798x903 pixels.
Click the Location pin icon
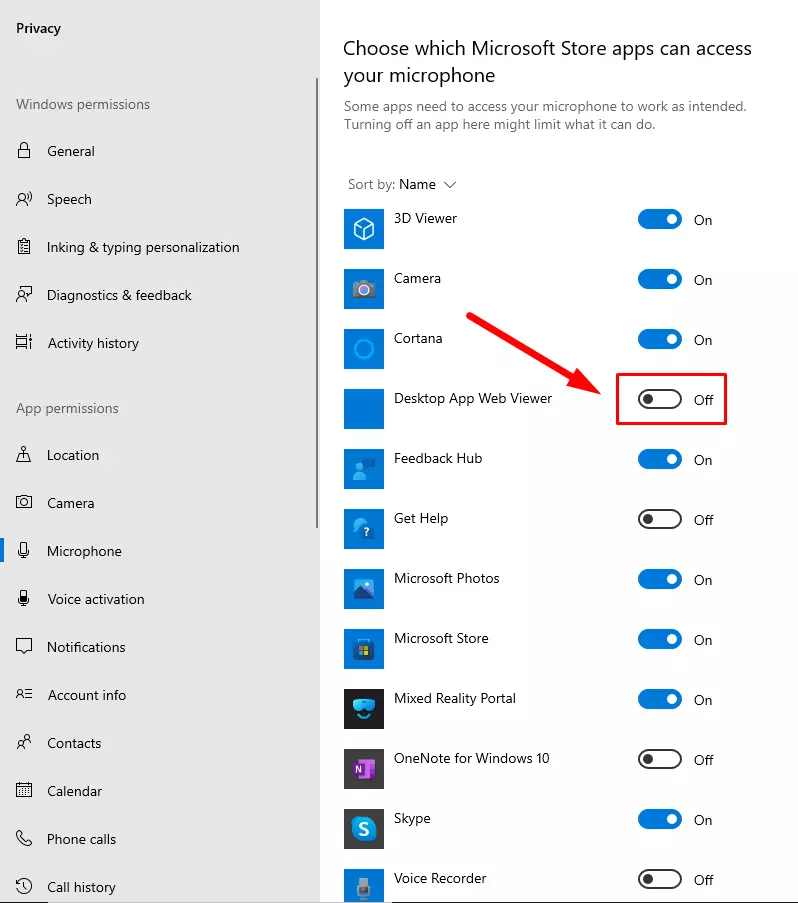(24, 455)
